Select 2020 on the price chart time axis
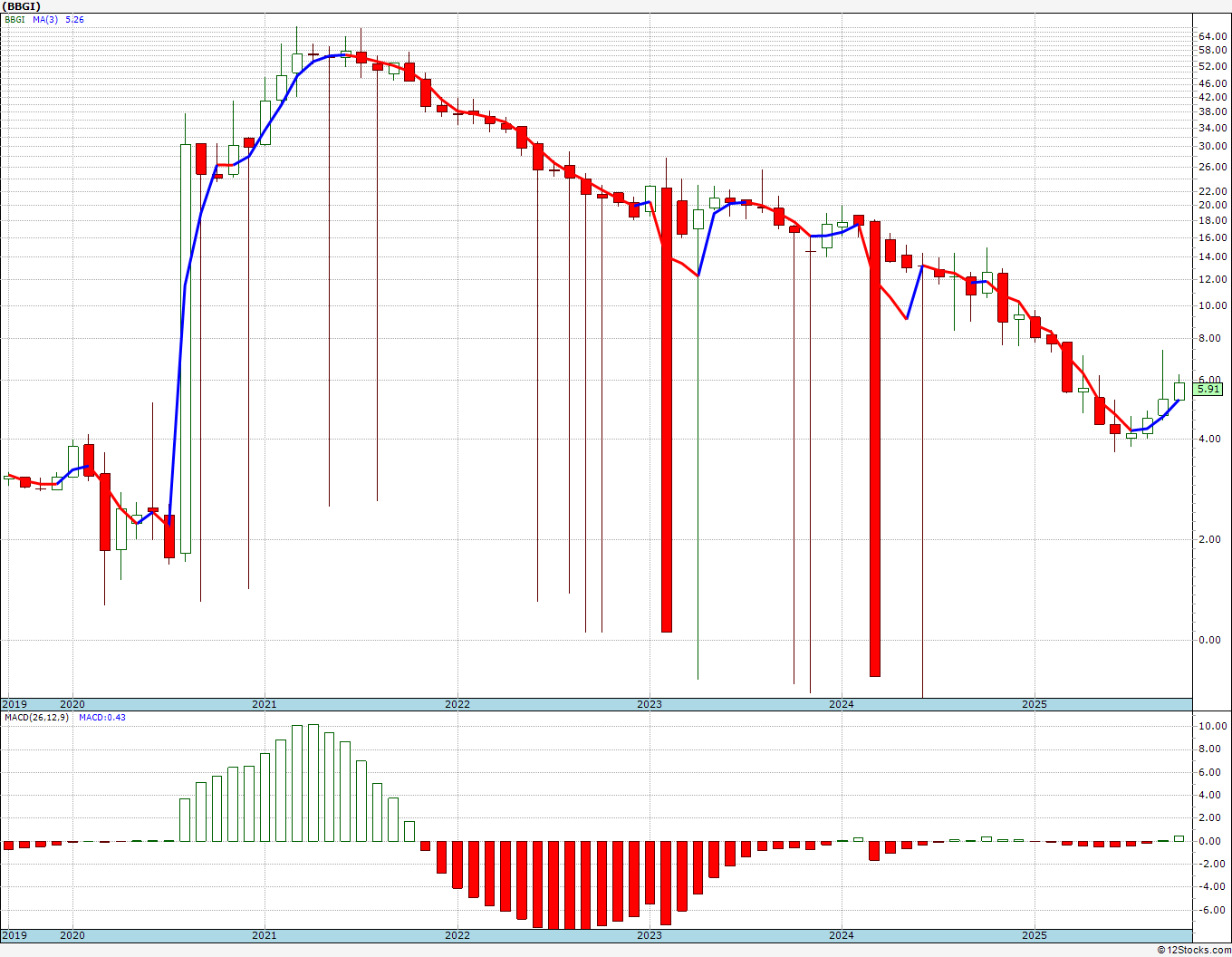The height and width of the screenshot is (957, 1232). coord(72,704)
